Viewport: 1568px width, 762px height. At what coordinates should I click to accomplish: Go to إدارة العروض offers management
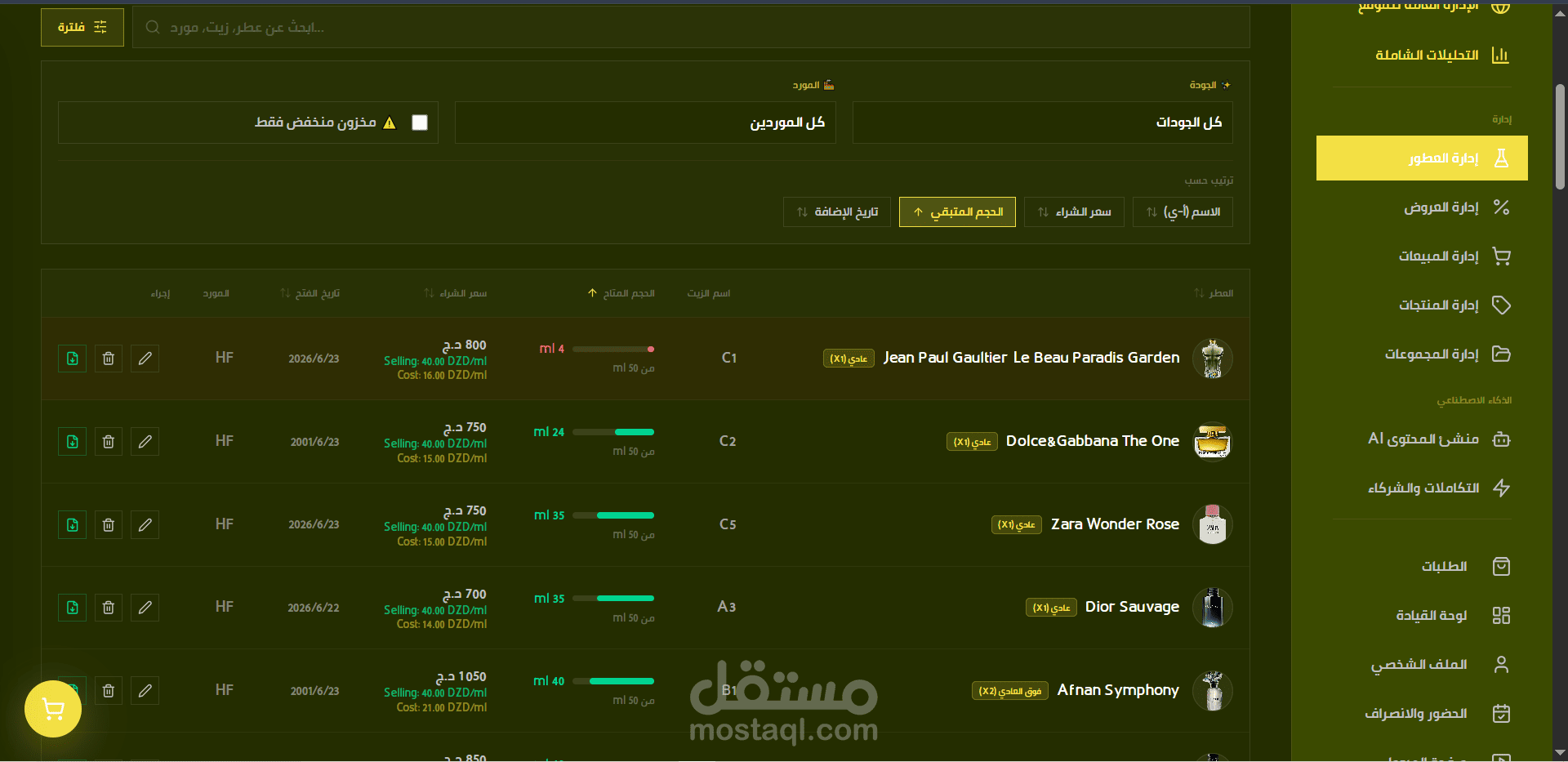point(1422,207)
